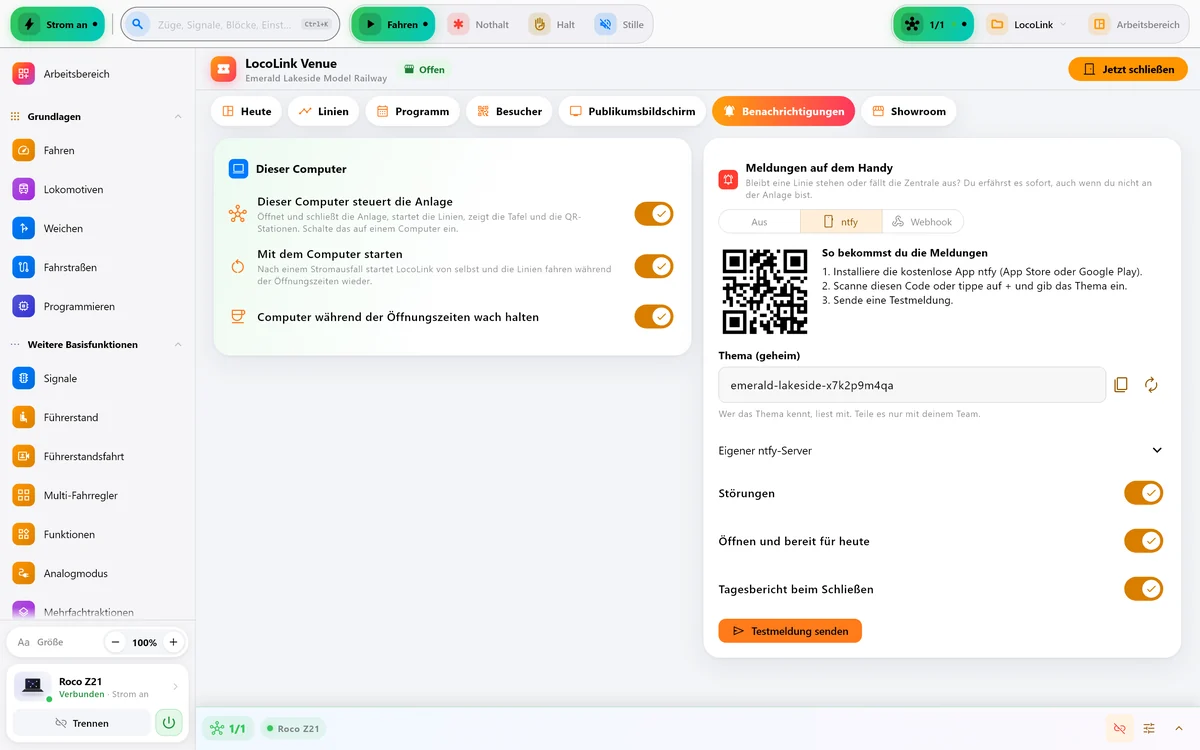Viewport: 1200px width, 750px height.
Task: Open Weichen in the sidebar
Action: pos(97,228)
